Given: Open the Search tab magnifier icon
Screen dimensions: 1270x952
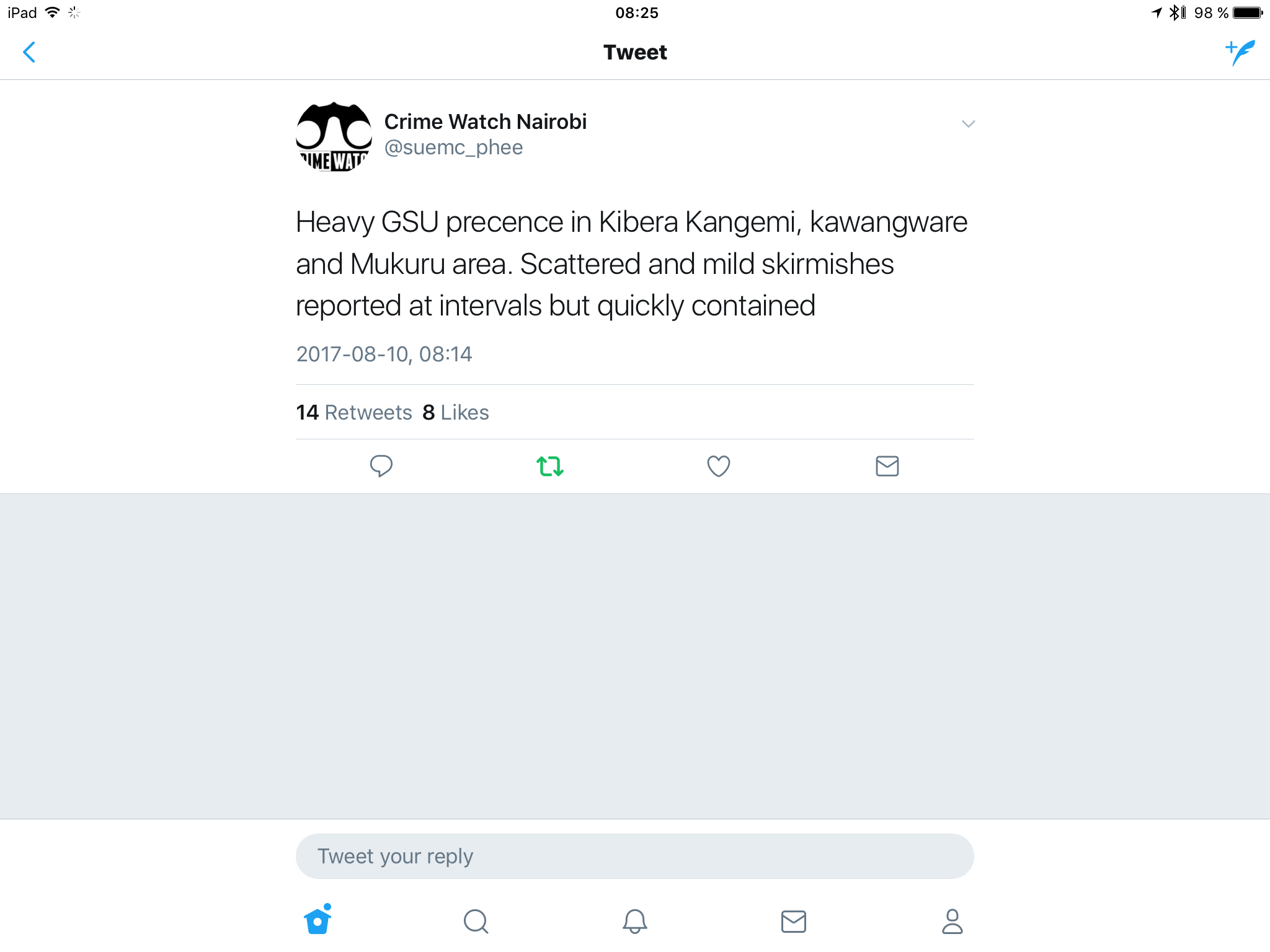Looking at the screenshot, I should [476, 922].
